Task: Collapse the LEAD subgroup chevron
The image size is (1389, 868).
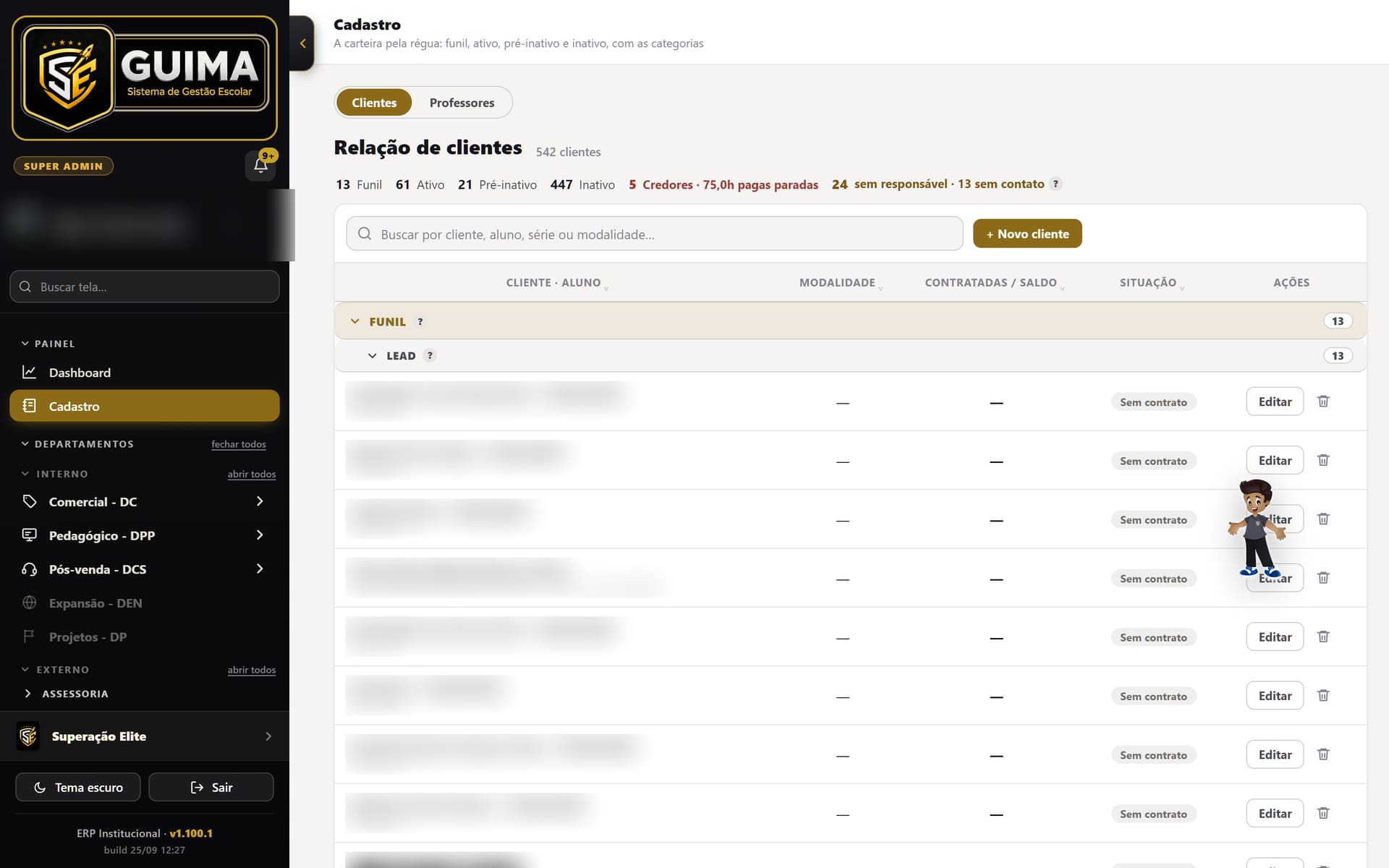Action: click(372, 355)
